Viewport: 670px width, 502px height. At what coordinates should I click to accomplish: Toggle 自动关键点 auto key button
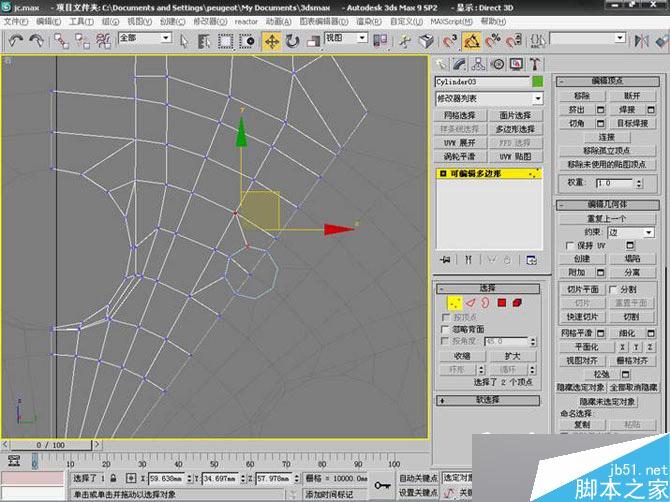pos(418,478)
